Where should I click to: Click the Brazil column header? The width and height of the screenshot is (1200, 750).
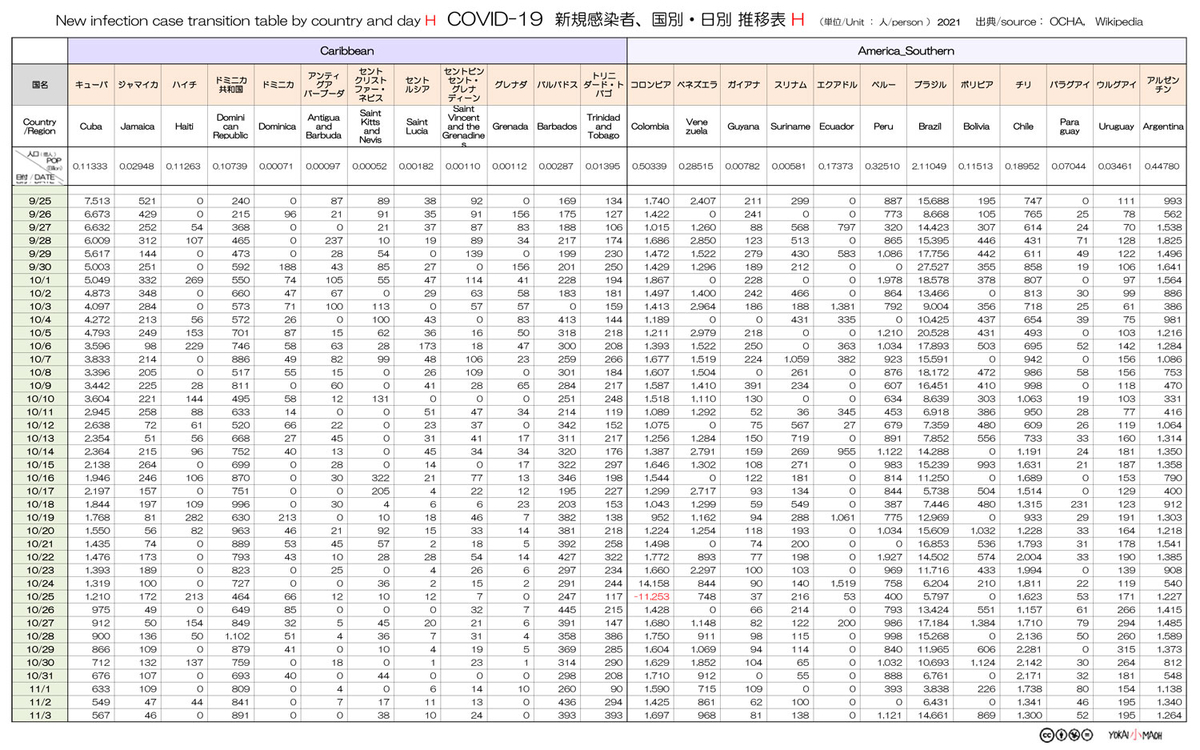coord(930,127)
